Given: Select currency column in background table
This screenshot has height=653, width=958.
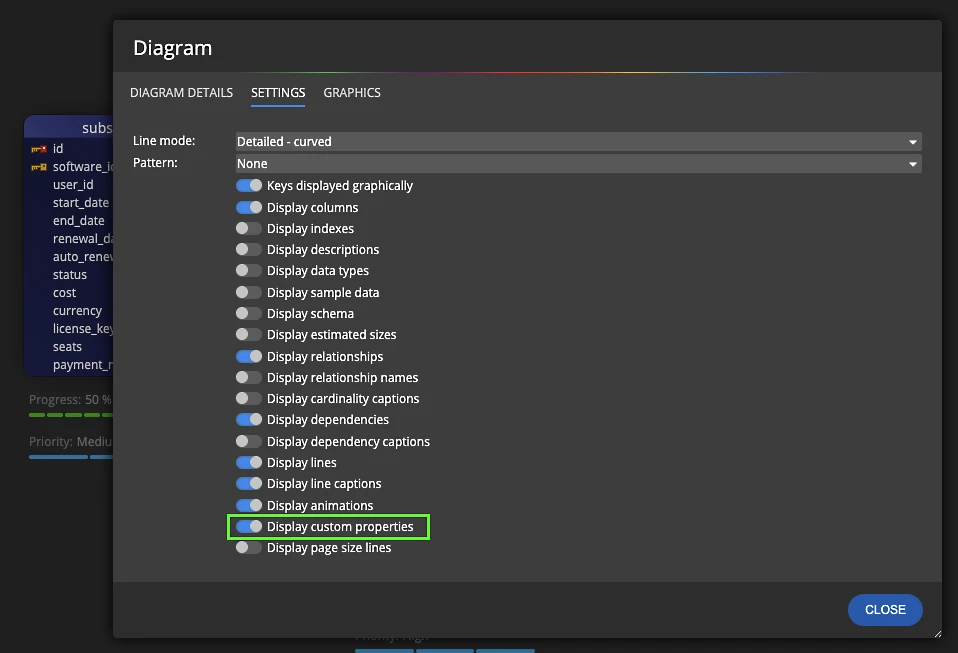Looking at the screenshot, I should coord(78,311).
